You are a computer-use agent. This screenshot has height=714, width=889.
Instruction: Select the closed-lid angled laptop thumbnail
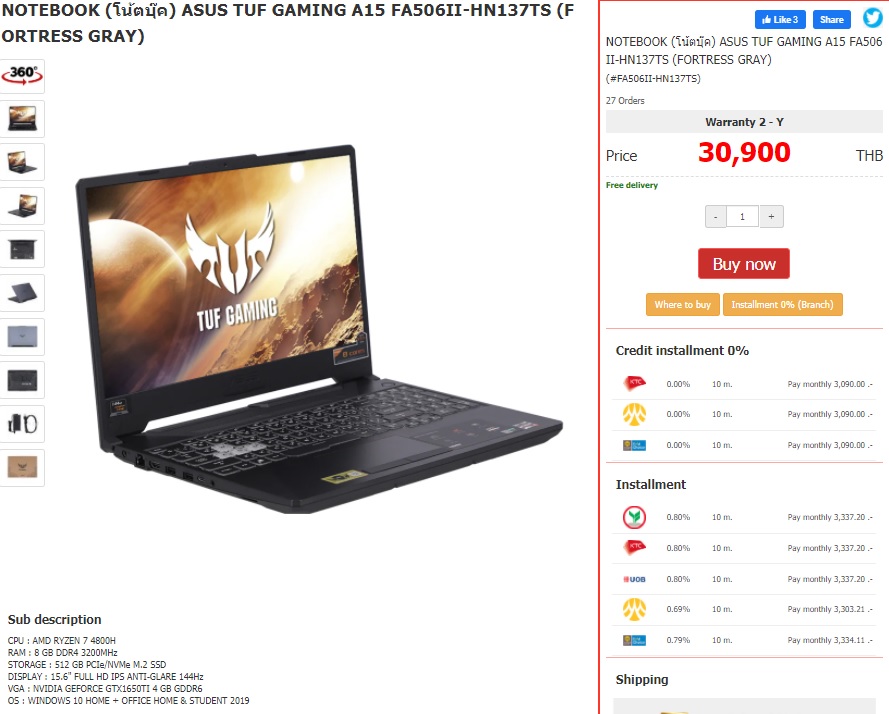tap(22, 293)
